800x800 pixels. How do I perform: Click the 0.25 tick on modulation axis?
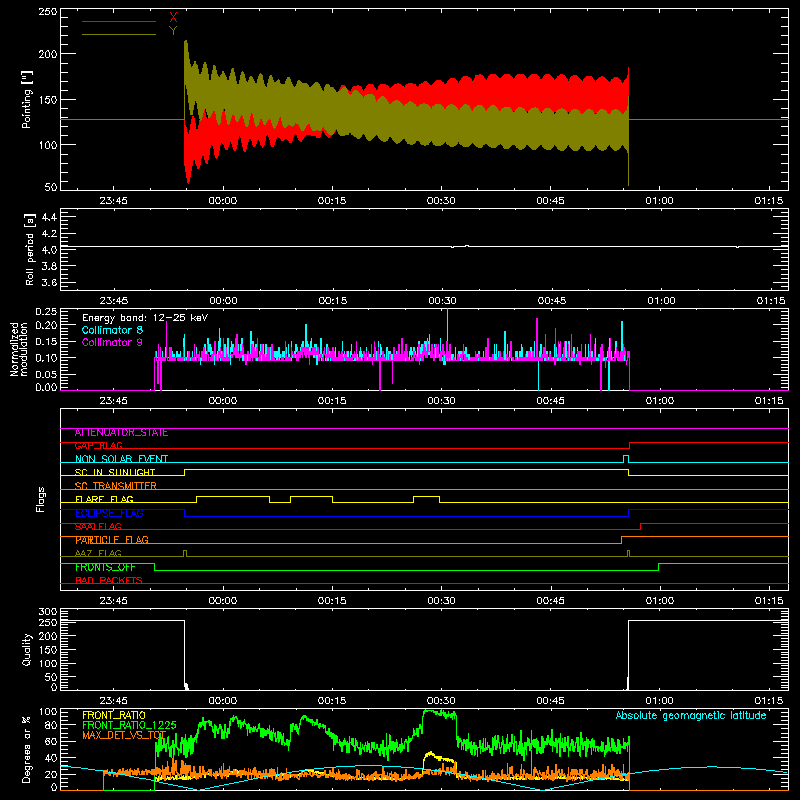(x=47, y=312)
